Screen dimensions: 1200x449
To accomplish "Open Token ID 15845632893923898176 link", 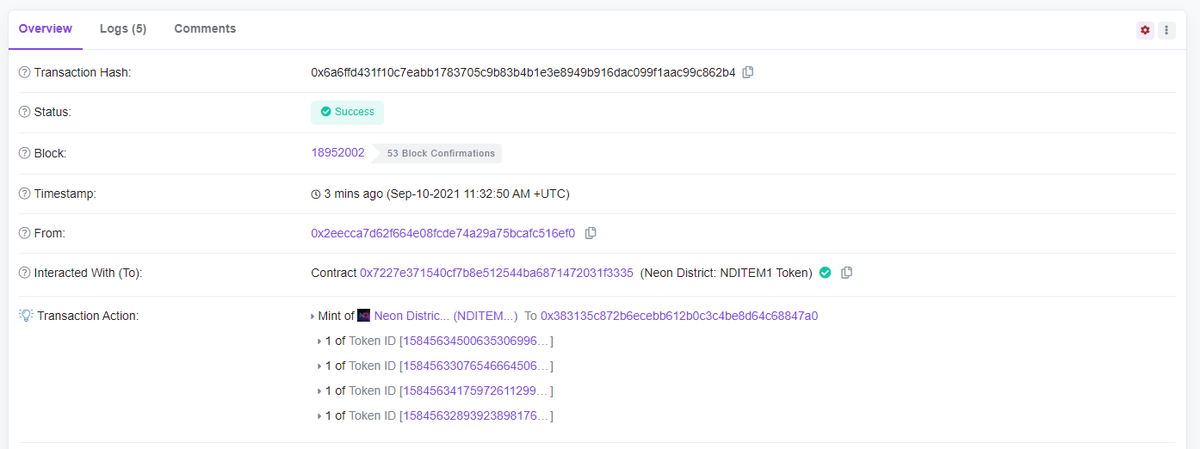I will coord(476,416).
